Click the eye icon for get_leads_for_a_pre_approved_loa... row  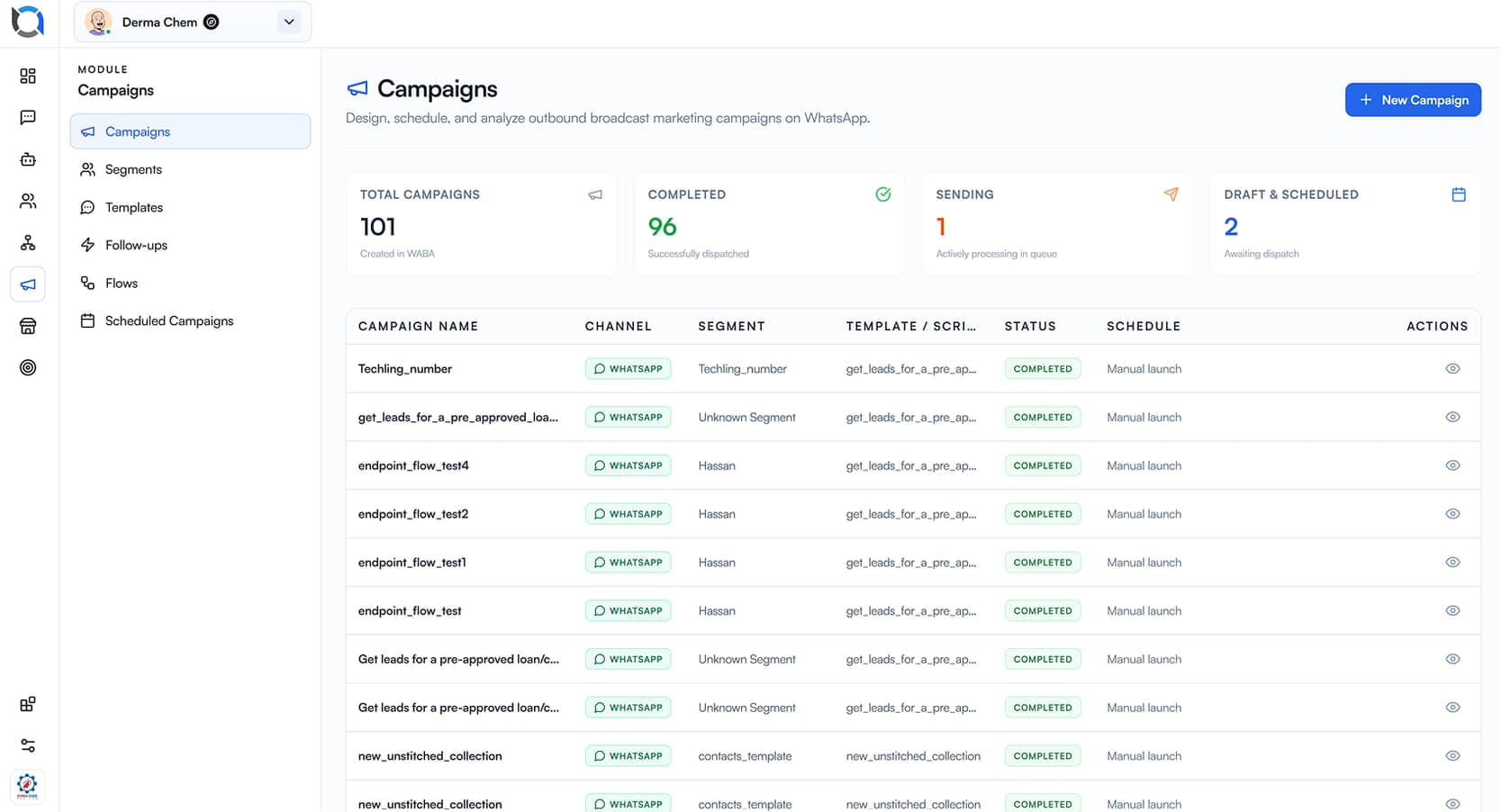(x=1452, y=418)
